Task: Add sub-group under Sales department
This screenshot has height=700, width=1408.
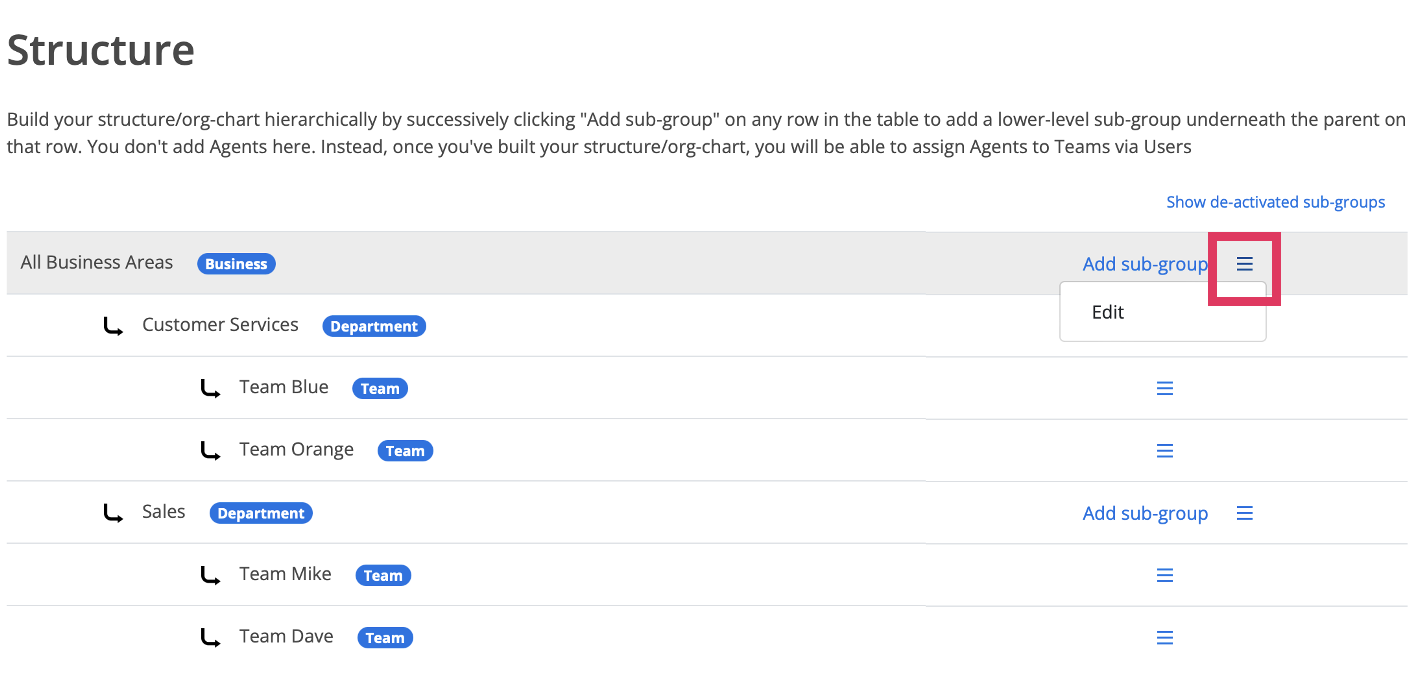Action: (1144, 513)
